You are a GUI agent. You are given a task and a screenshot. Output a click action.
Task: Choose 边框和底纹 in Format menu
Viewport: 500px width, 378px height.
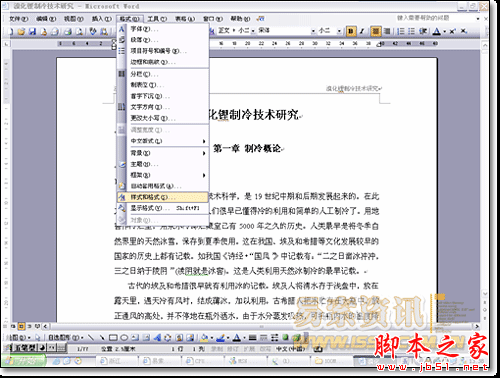pos(163,62)
